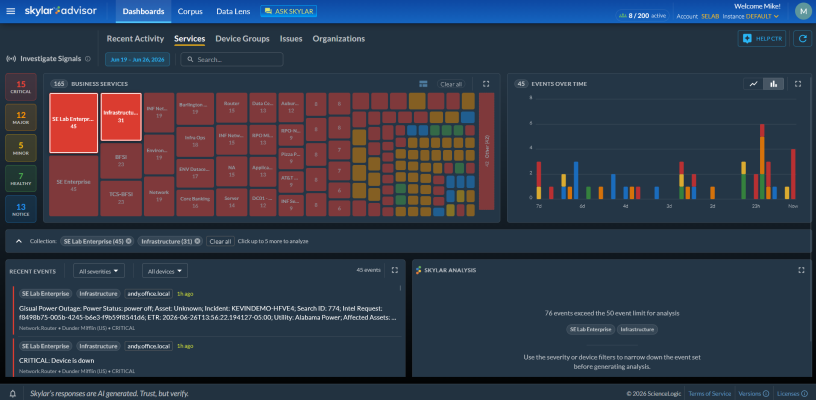Open the Organizations sub-tab
Viewport: 816px width, 400px height.
[339, 38]
